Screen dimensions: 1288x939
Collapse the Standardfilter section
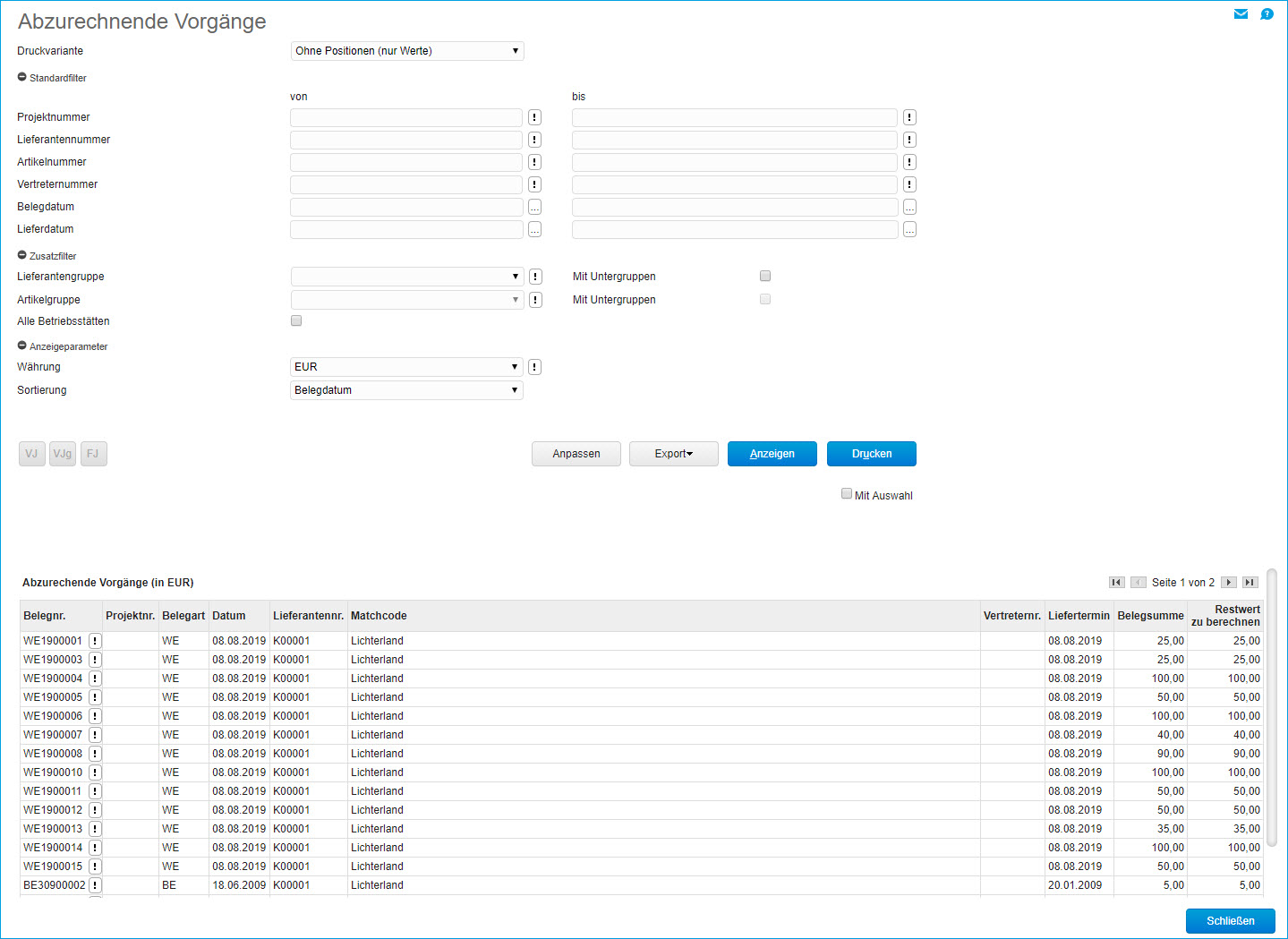click(x=22, y=78)
